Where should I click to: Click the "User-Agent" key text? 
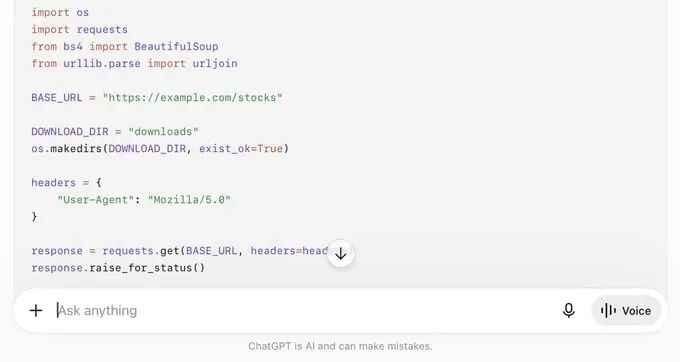click(95, 200)
